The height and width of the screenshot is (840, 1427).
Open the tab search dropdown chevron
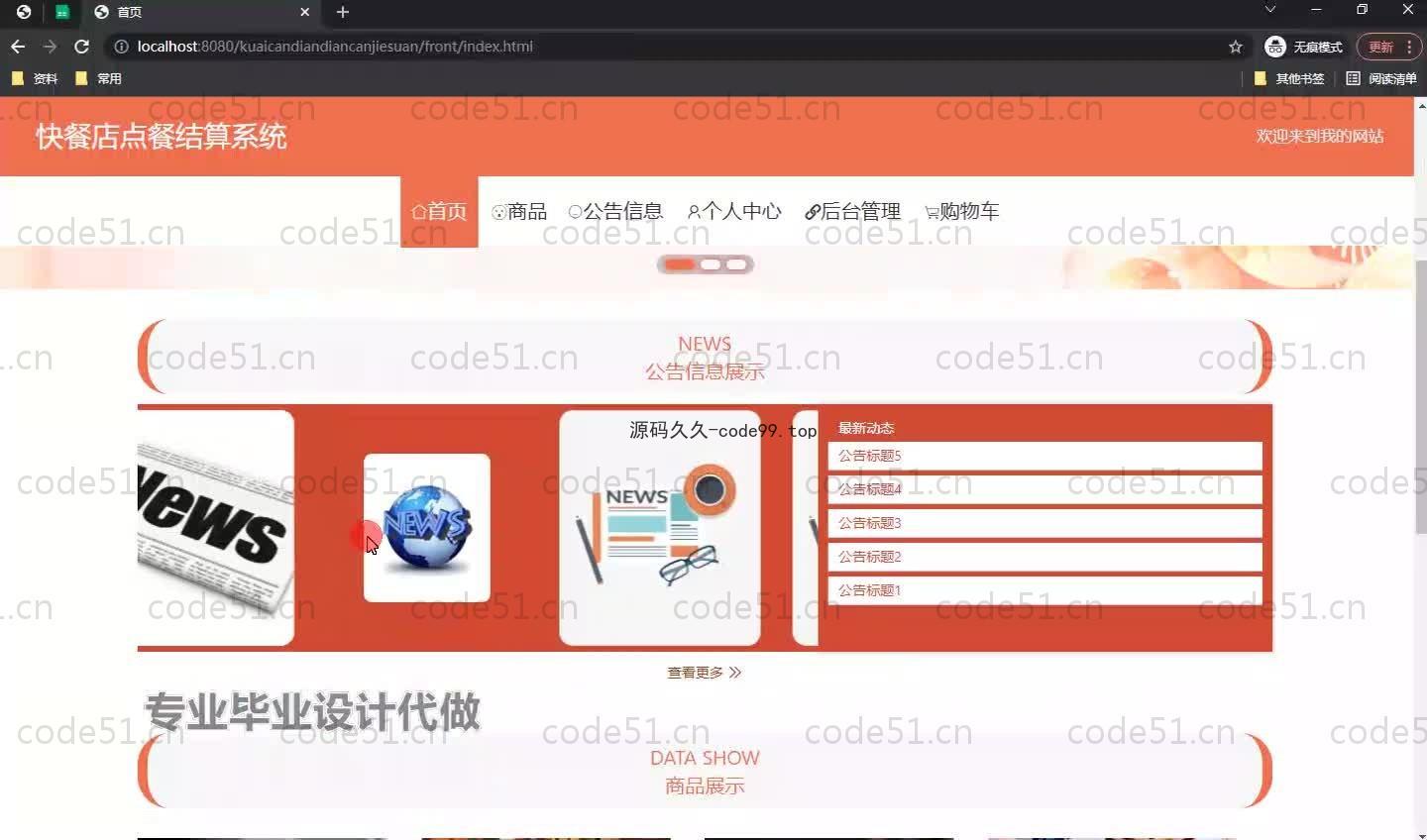pyautogui.click(x=1269, y=10)
